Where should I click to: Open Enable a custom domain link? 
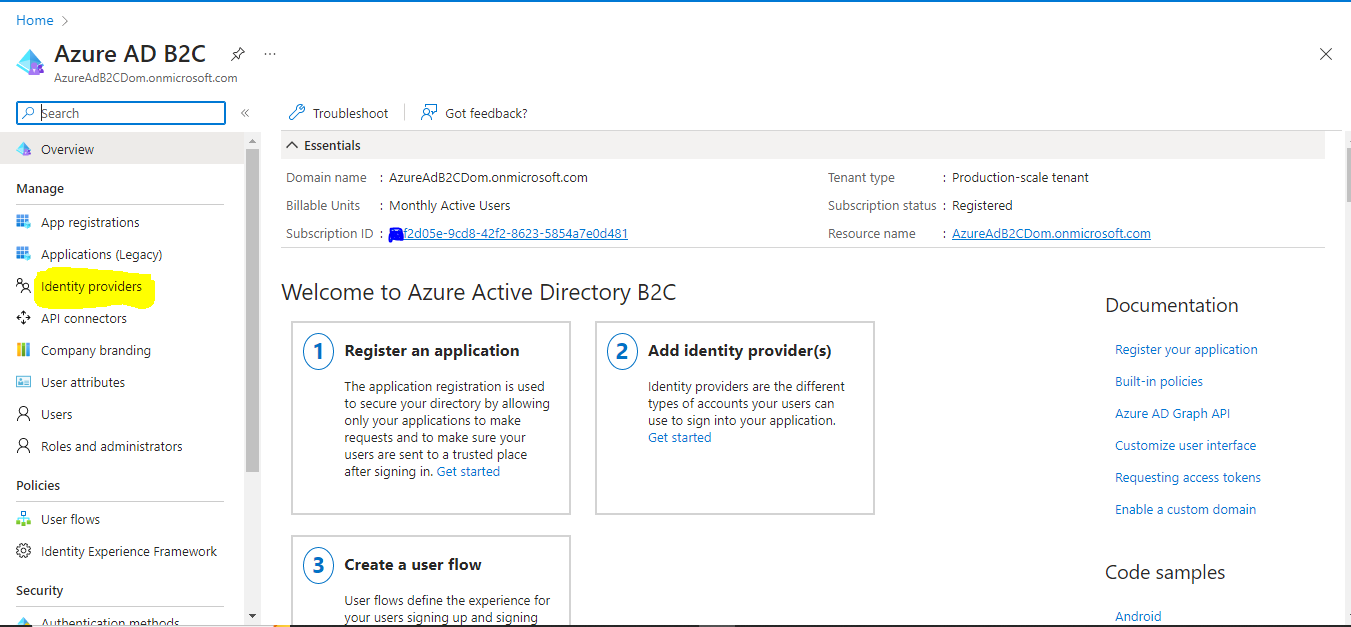click(1185, 509)
